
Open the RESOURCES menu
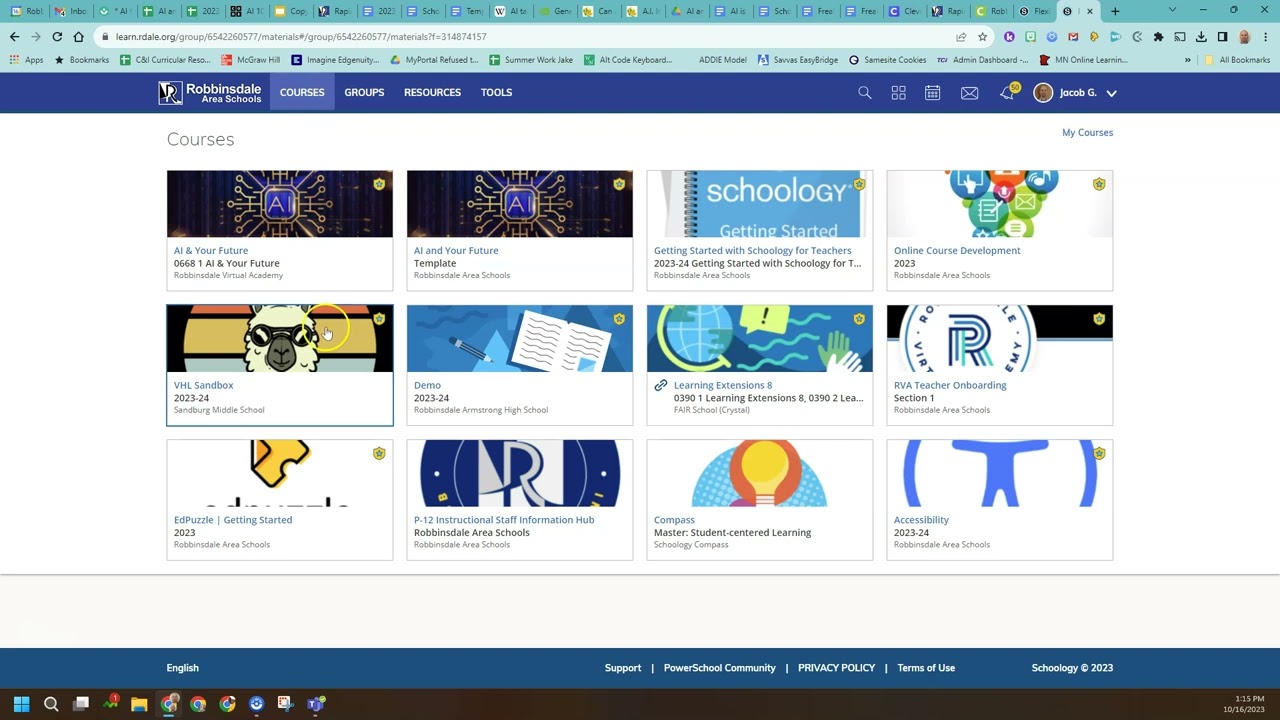[432, 93]
